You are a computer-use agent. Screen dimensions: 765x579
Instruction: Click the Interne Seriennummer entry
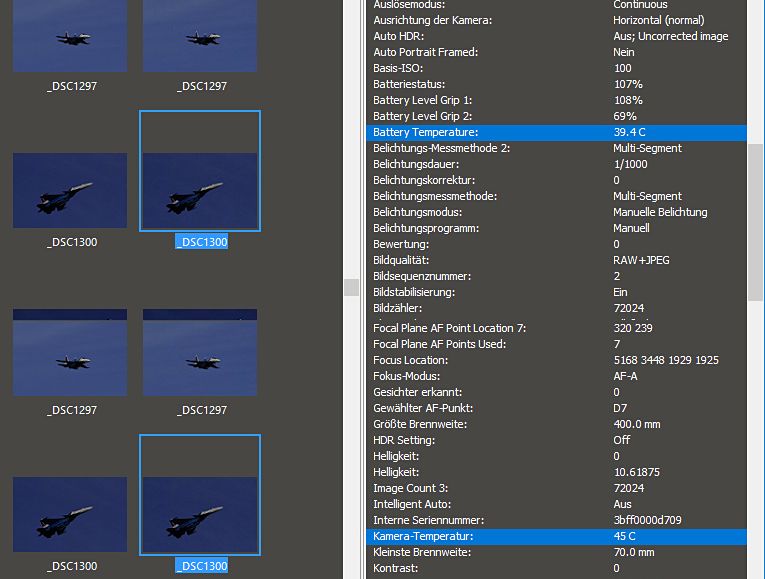pyautogui.click(x=556, y=520)
